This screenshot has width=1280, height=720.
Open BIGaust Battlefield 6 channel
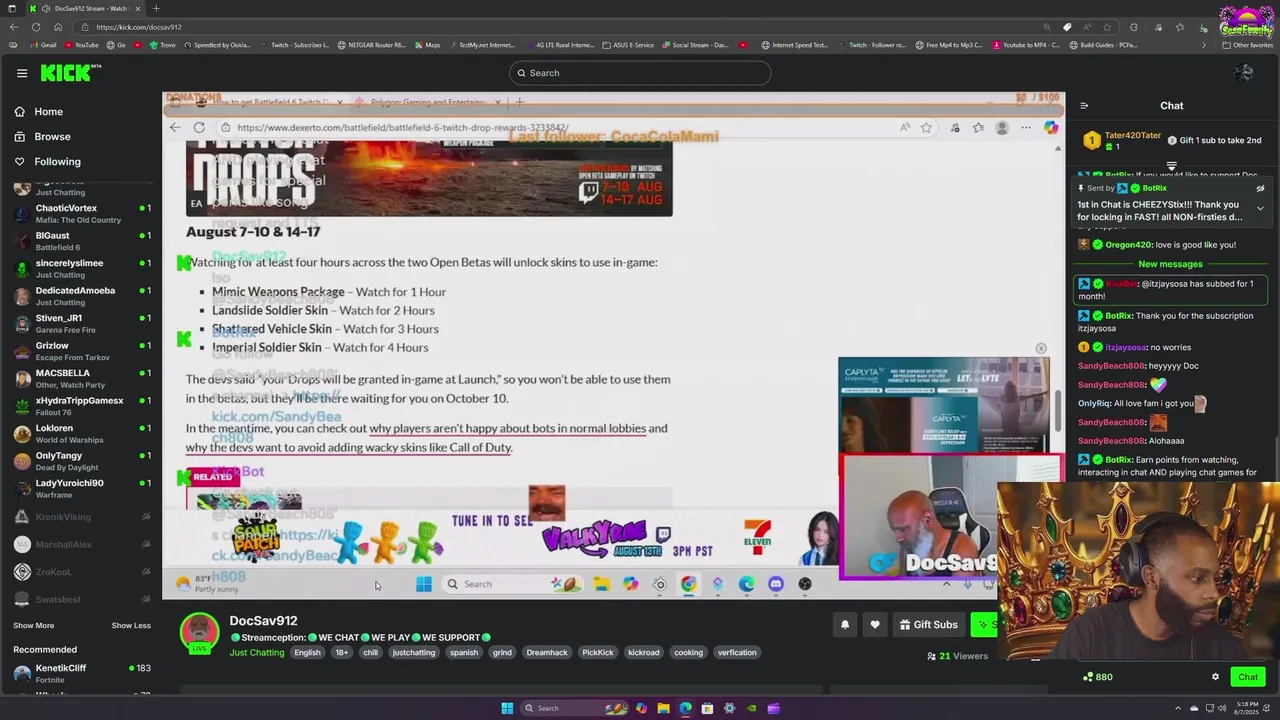click(82, 241)
